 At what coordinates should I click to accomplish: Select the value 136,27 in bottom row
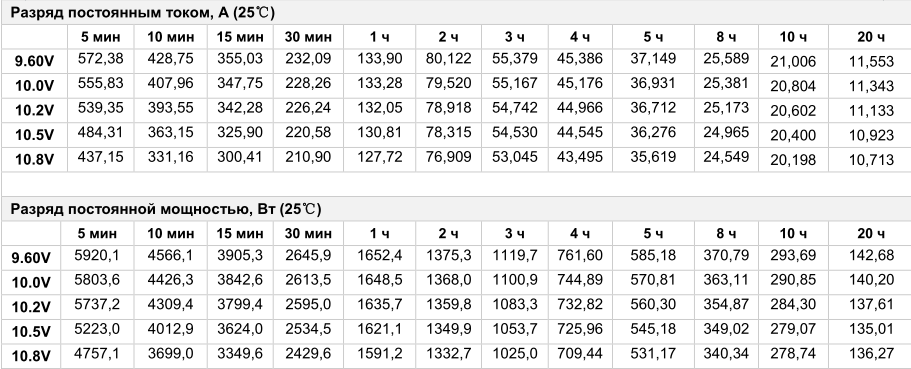870,353
